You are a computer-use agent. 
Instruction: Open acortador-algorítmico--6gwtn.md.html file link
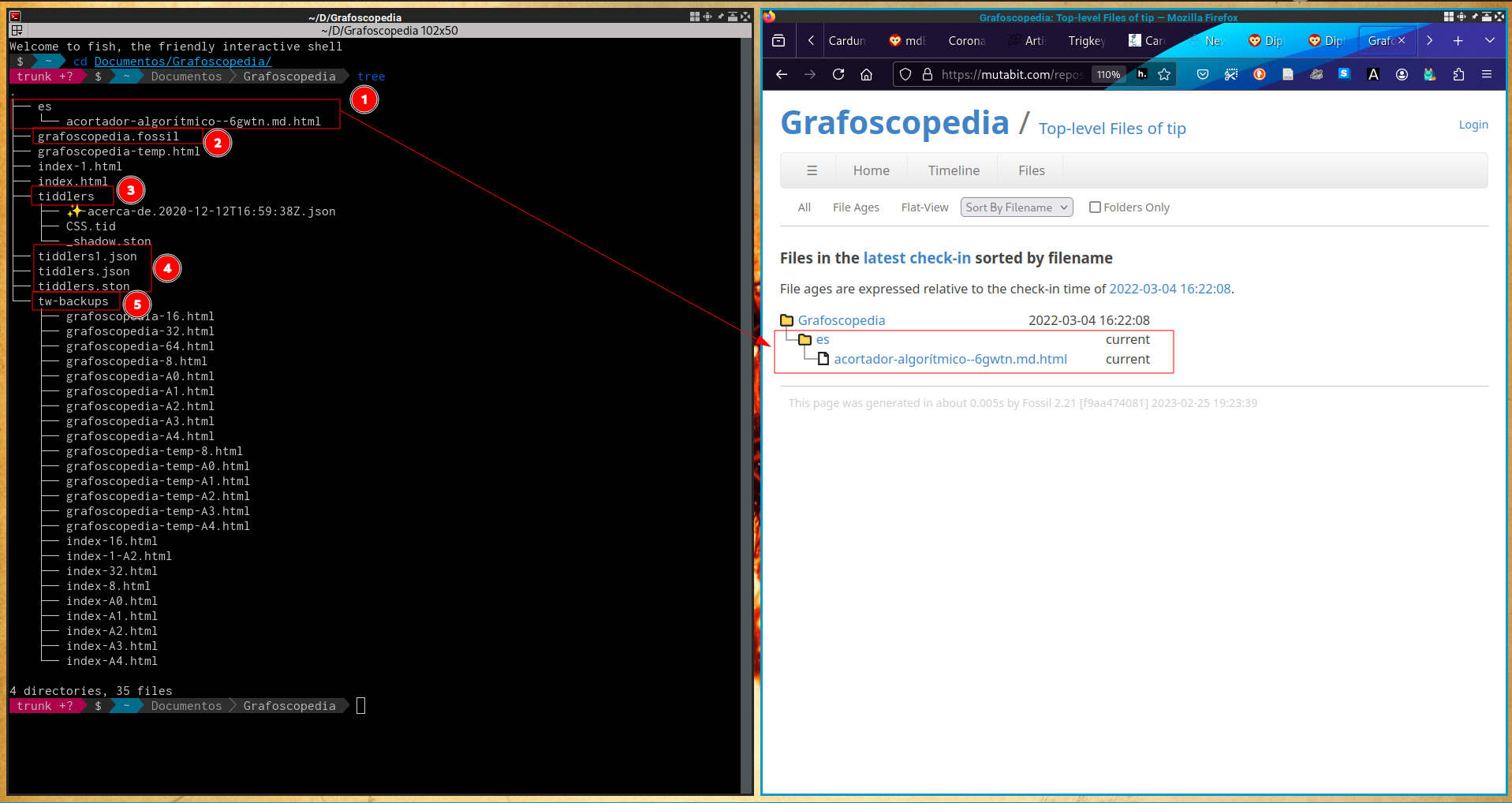click(x=950, y=359)
